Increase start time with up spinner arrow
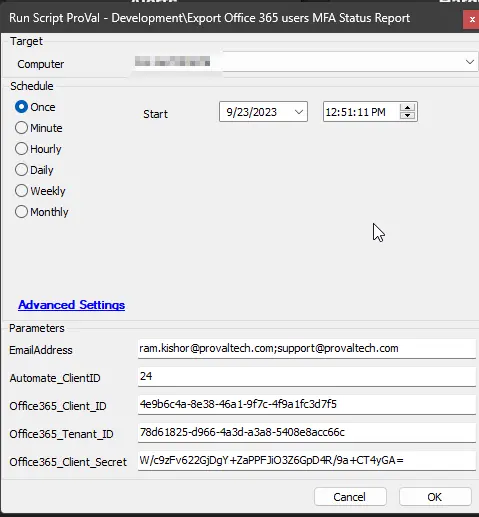Screen dimensions: 479x517 (x=407, y=108)
